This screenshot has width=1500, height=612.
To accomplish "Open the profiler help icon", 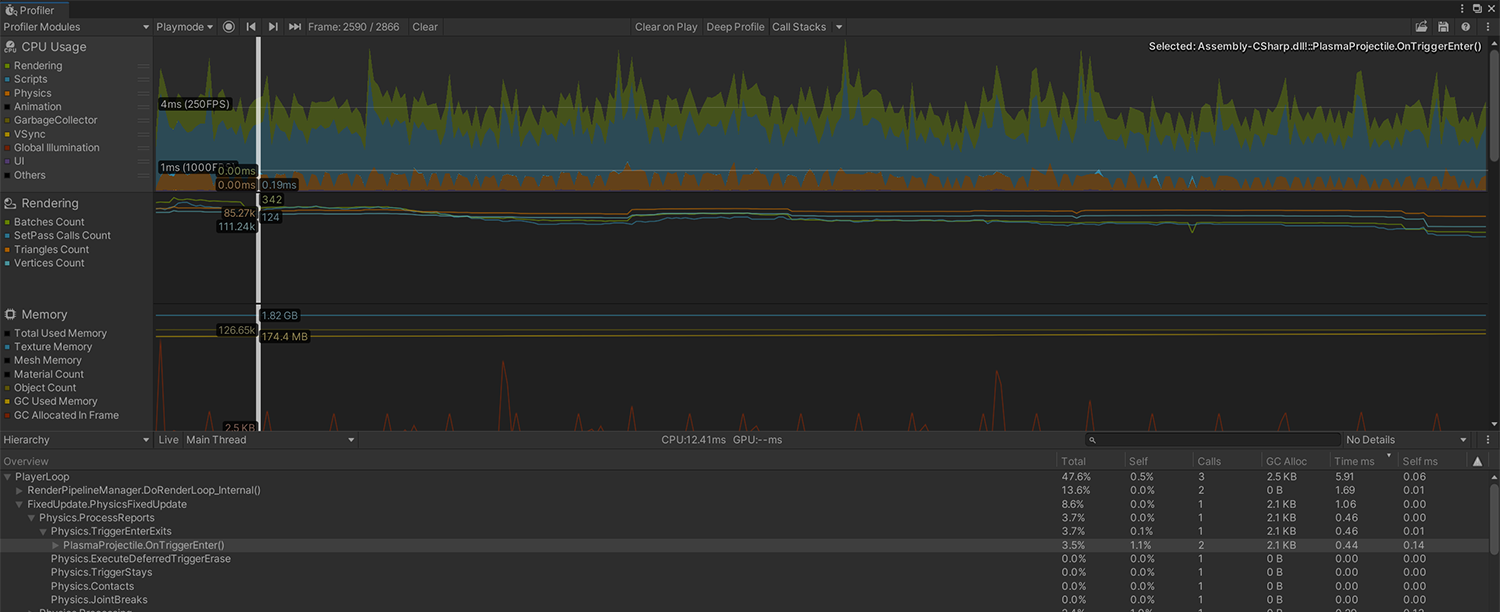I will [1466, 27].
